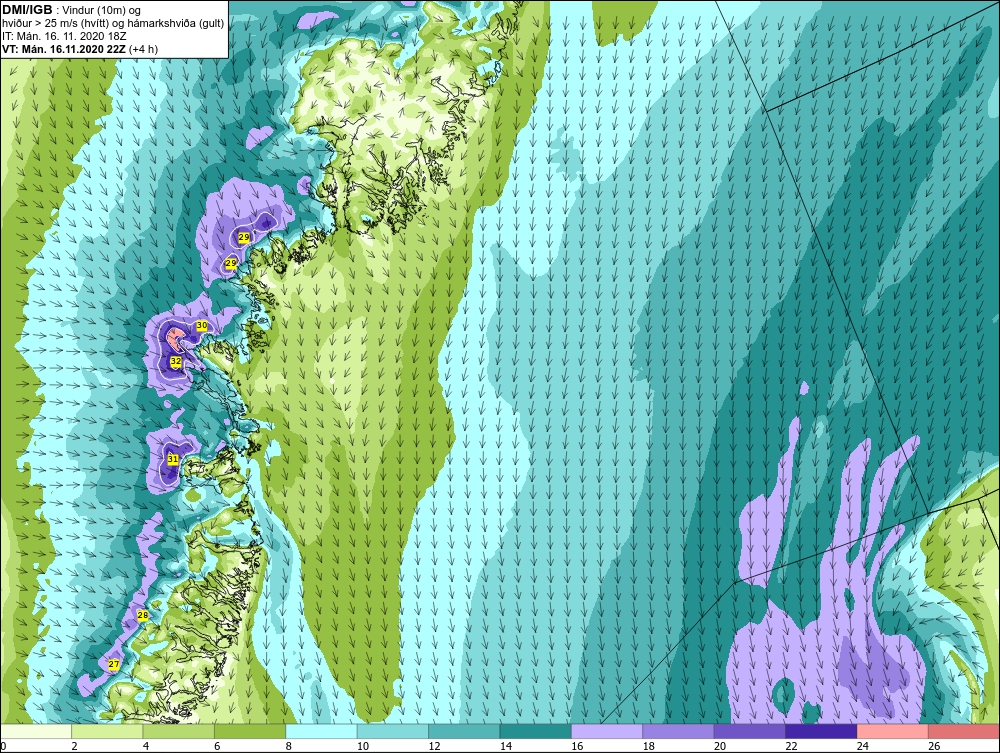This screenshot has height=753, width=1000.
Task: Click the '16' tick on the color scale
Action: (577, 746)
